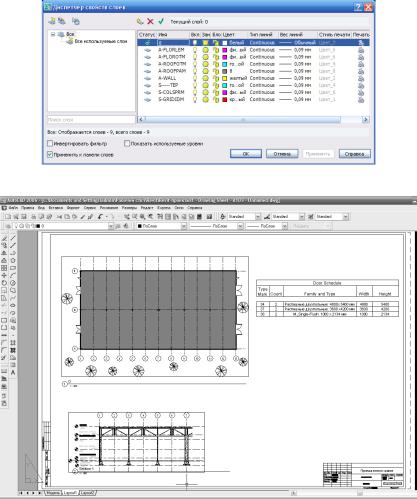
Task: Click the layer search input field
Action: [91, 119]
